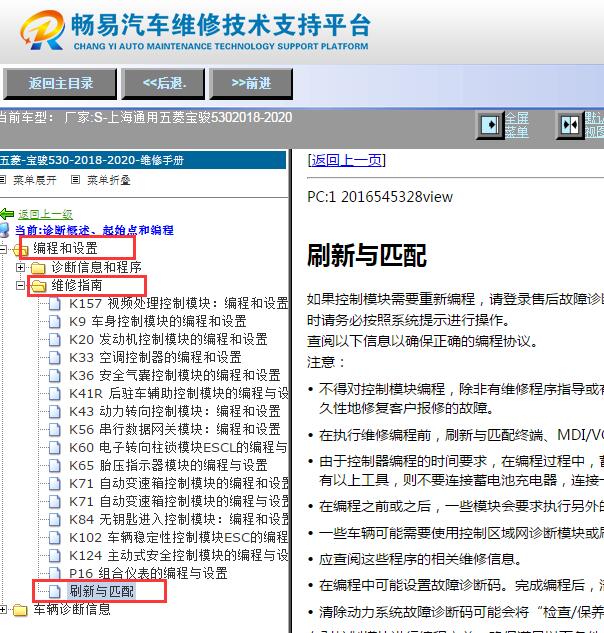
Task: Click the 默认视图 default view icon
Action: [x=570, y=125]
